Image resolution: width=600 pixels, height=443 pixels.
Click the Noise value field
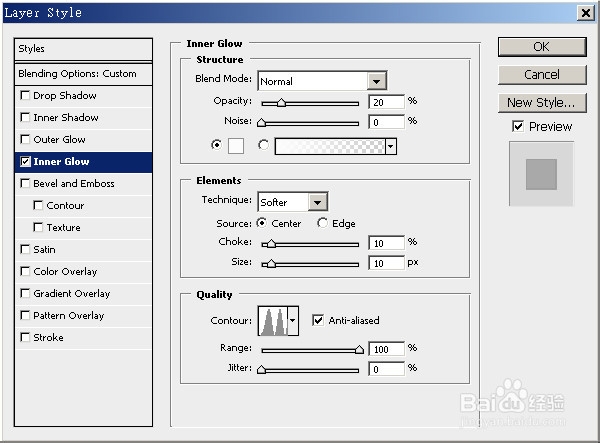[x=386, y=122]
